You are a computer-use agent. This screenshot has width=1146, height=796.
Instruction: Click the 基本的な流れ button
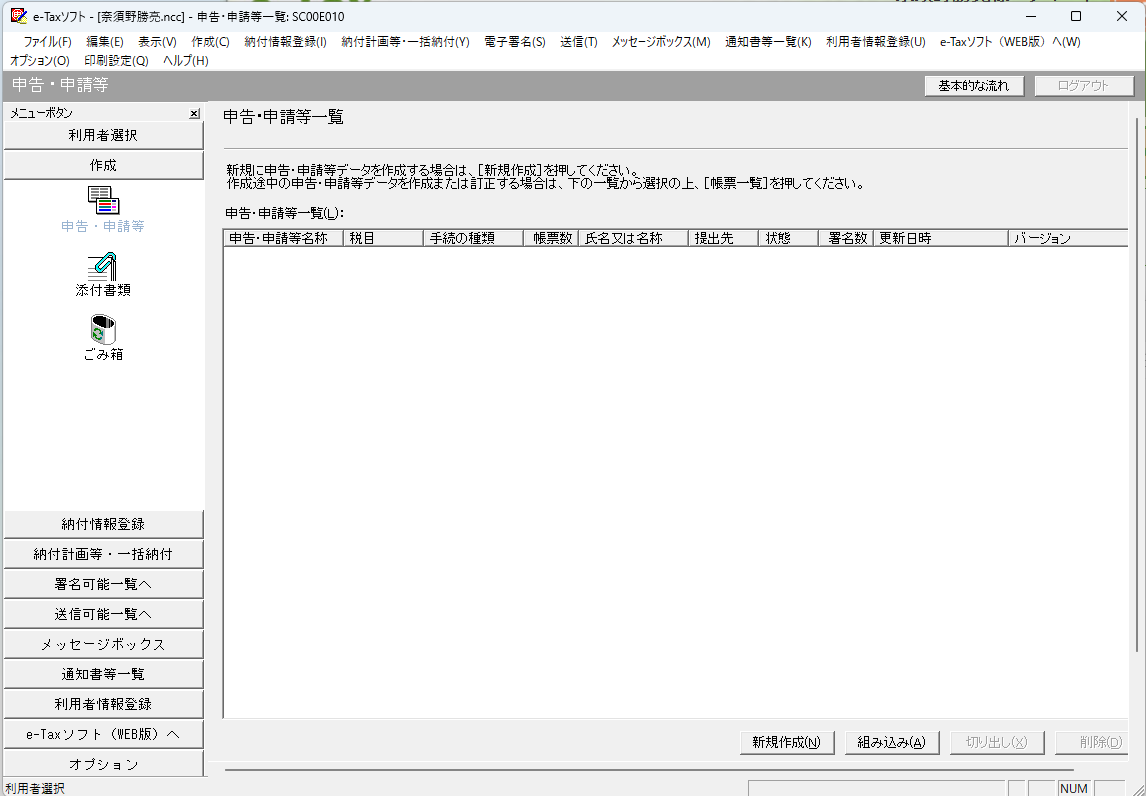(974, 86)
